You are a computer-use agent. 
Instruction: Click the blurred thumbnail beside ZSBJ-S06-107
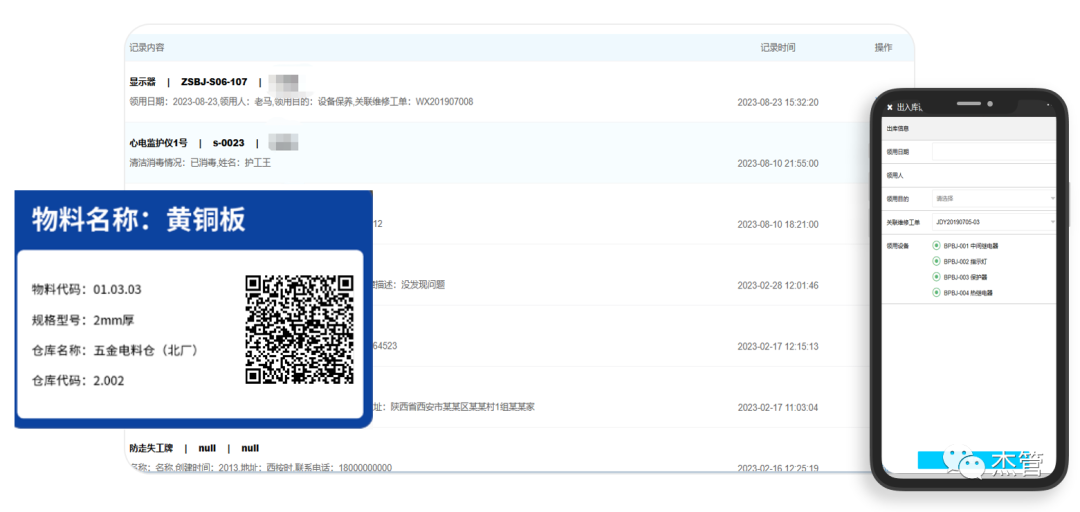[x=284, y=82]
